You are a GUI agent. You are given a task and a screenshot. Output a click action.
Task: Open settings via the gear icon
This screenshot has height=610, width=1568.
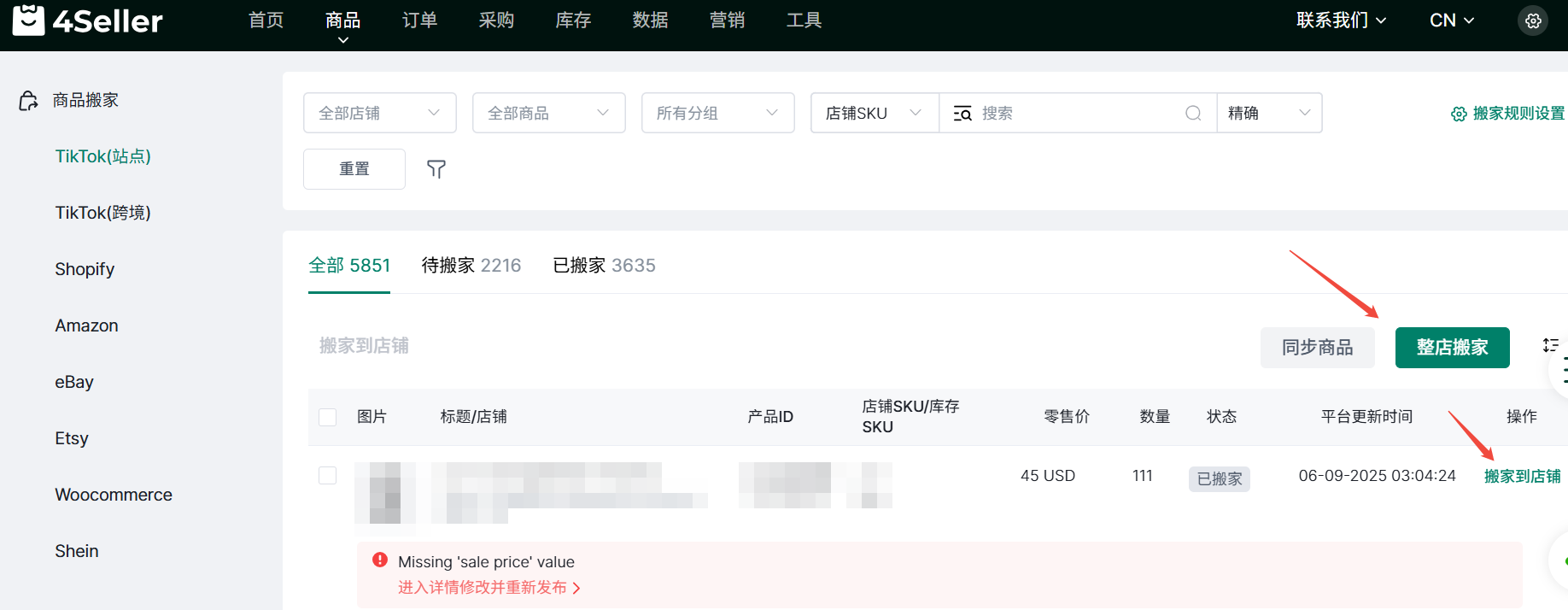click(x=1533, y=21)
